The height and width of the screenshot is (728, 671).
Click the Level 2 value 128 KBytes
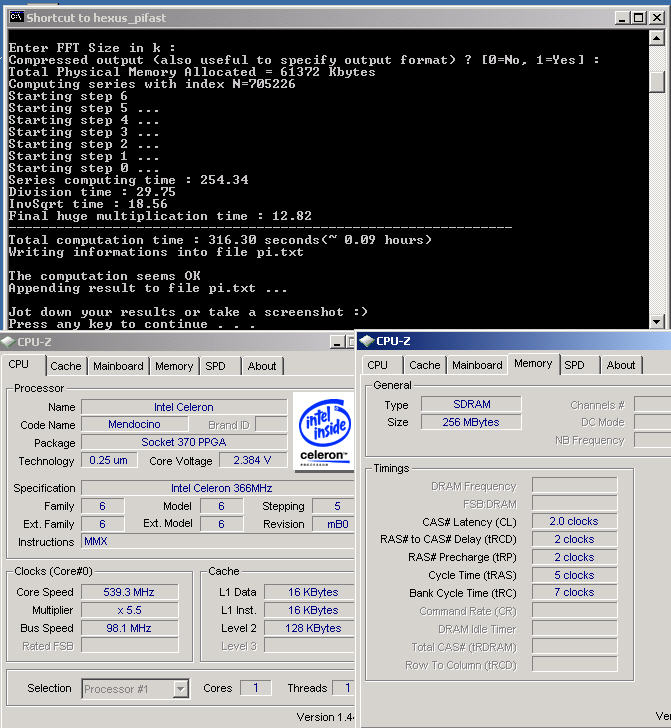(310, 628)
